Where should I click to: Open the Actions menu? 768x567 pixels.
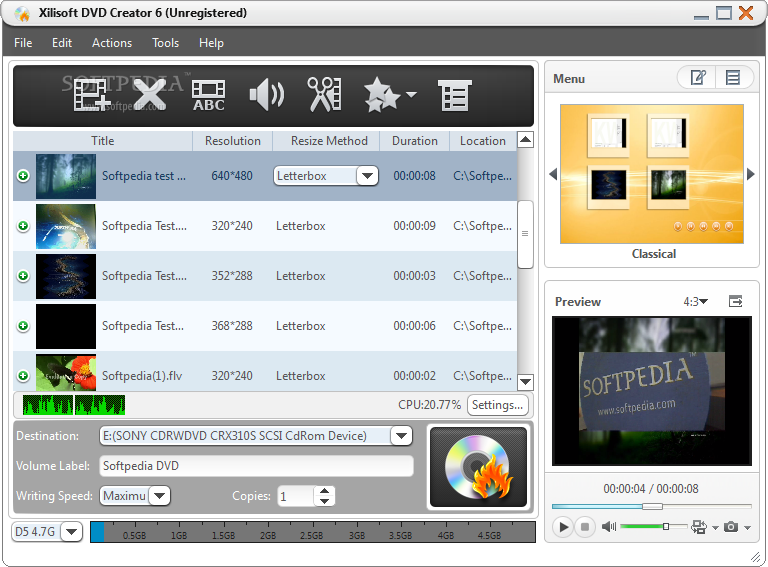point(112,43)
